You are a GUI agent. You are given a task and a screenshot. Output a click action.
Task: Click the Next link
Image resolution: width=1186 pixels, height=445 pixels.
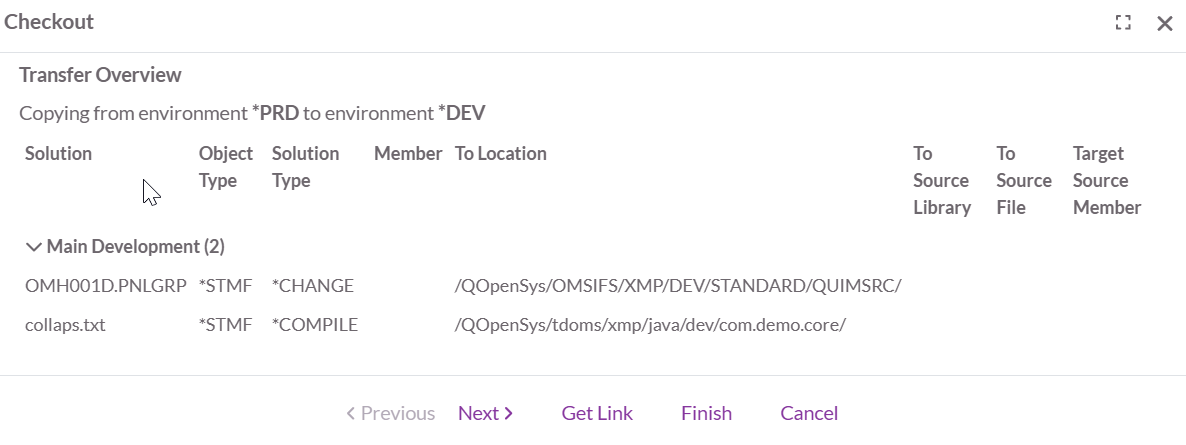[x=485, y=413]
